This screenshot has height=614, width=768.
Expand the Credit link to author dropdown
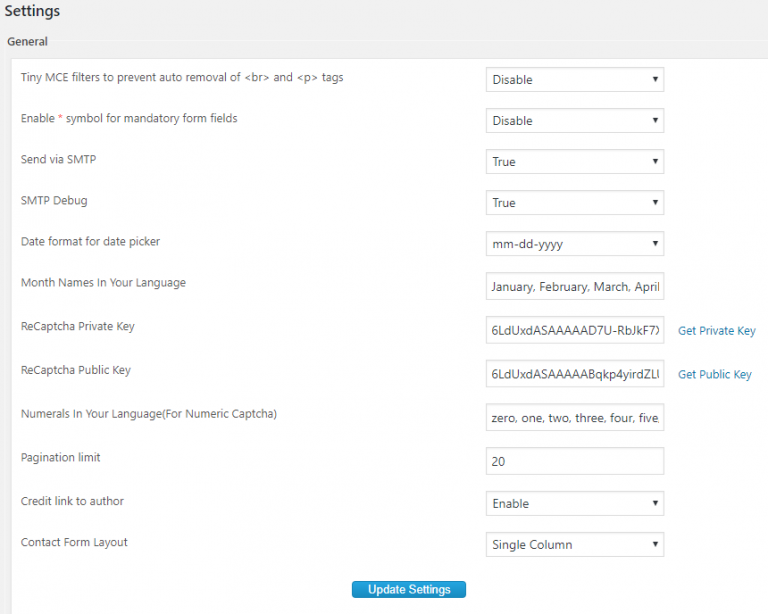pyautogui.click(x=574, y=504)
